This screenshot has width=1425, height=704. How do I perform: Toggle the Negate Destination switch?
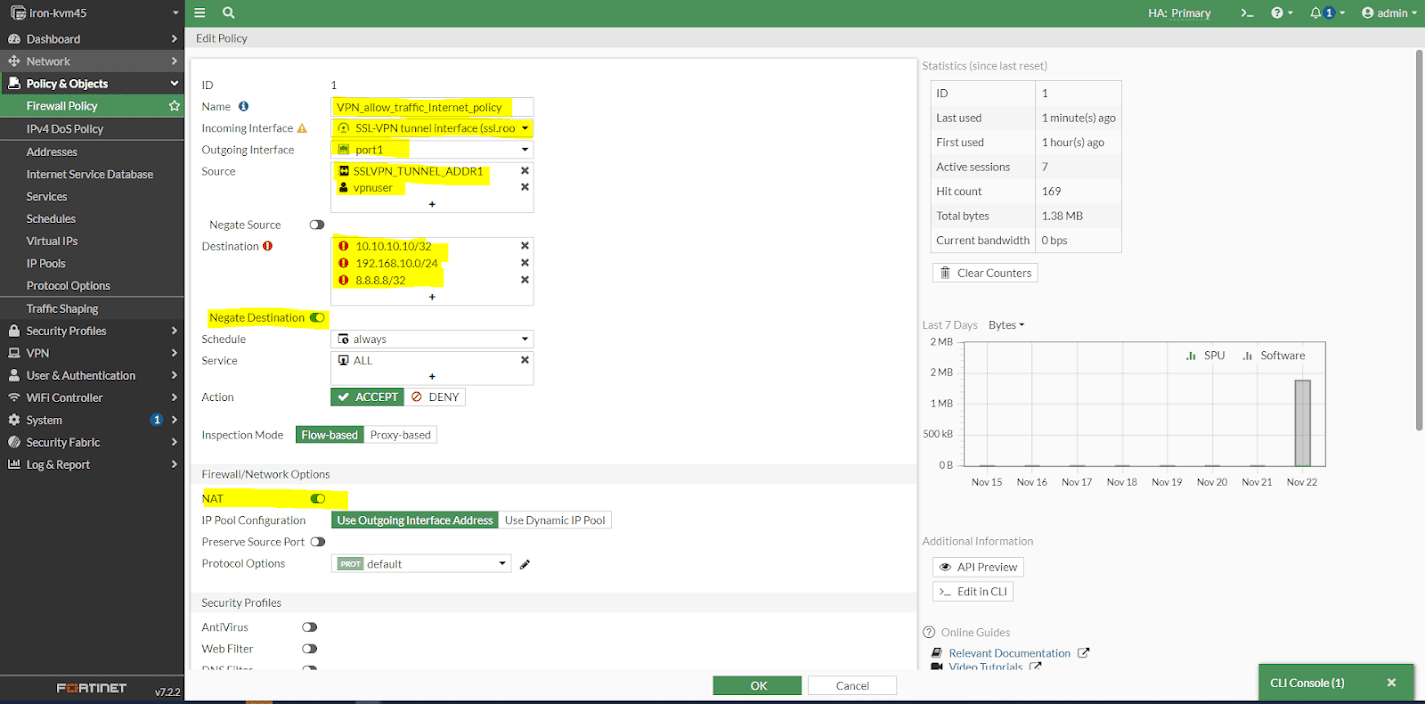click(317, 318)
